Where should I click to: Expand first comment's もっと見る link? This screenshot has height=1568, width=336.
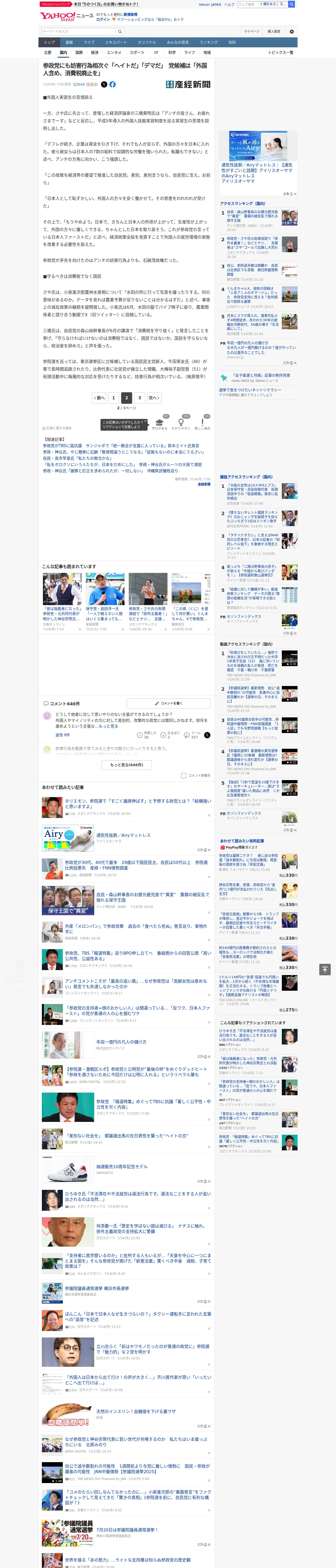pyautogui.click(x=109, y=726)
